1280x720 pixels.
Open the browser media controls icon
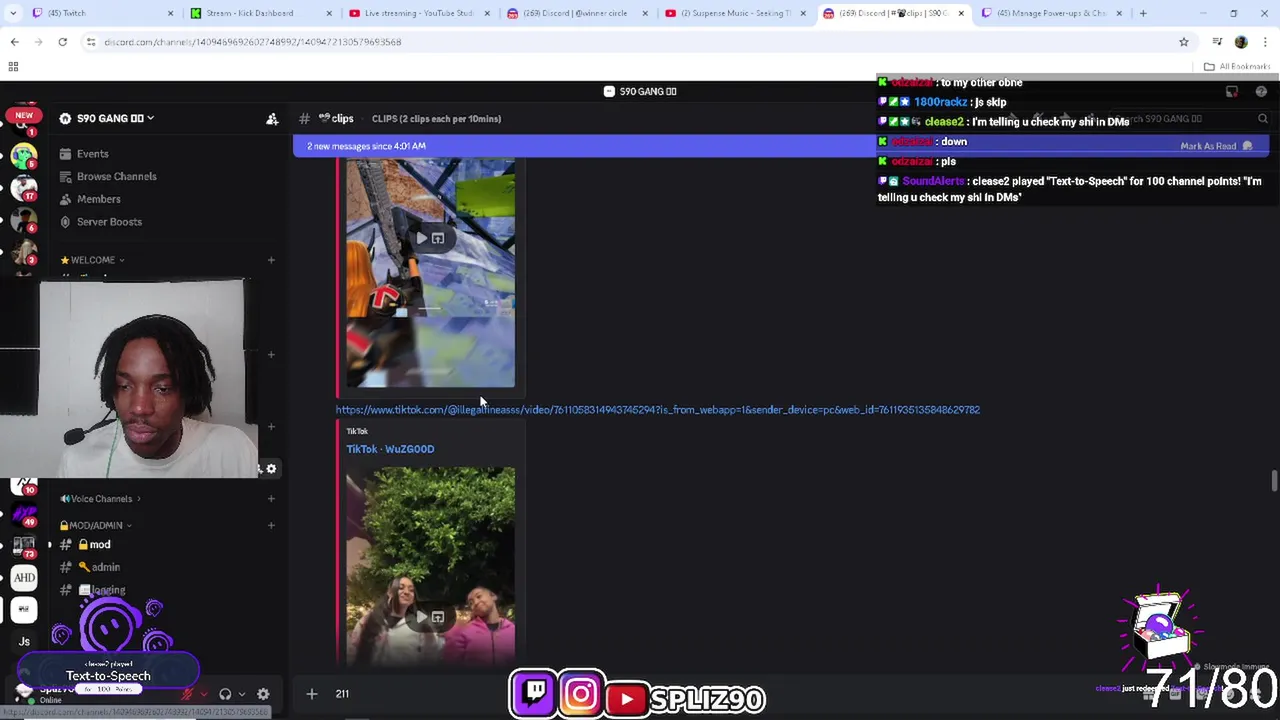[x=1217, y=42]
